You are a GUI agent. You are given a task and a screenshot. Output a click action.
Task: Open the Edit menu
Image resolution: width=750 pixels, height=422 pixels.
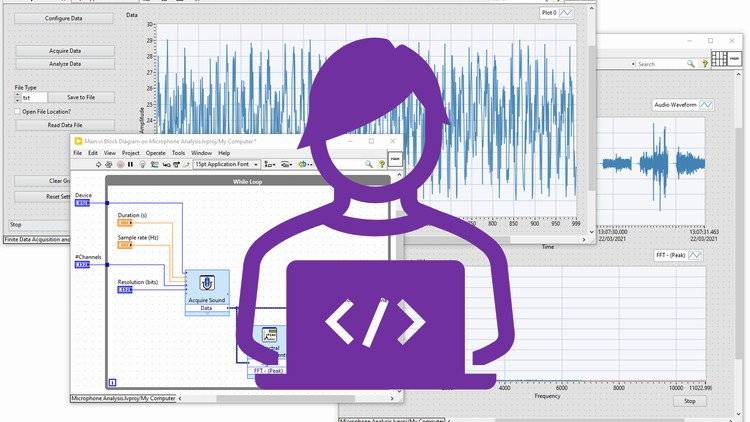click(x=93, y=153)
